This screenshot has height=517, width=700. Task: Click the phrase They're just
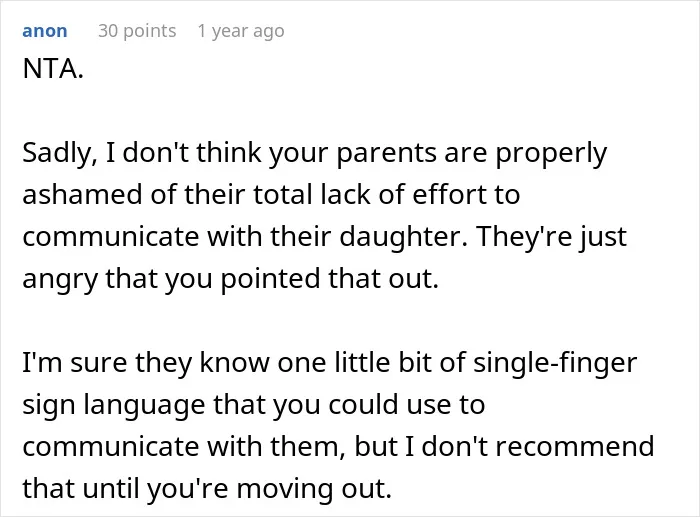coord(552,237)
